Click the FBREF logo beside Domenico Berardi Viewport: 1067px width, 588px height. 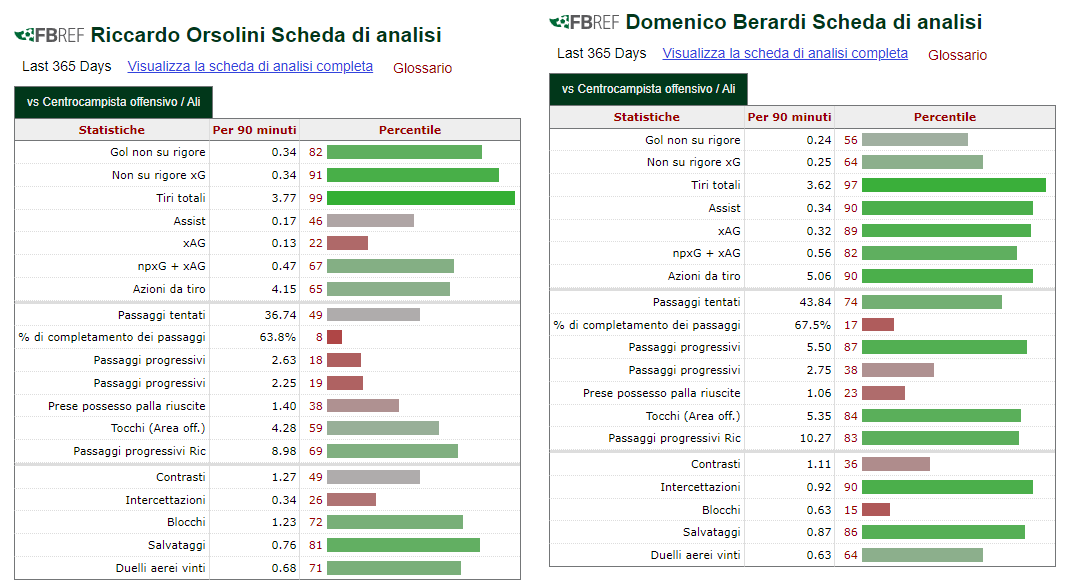coord(584,22)
